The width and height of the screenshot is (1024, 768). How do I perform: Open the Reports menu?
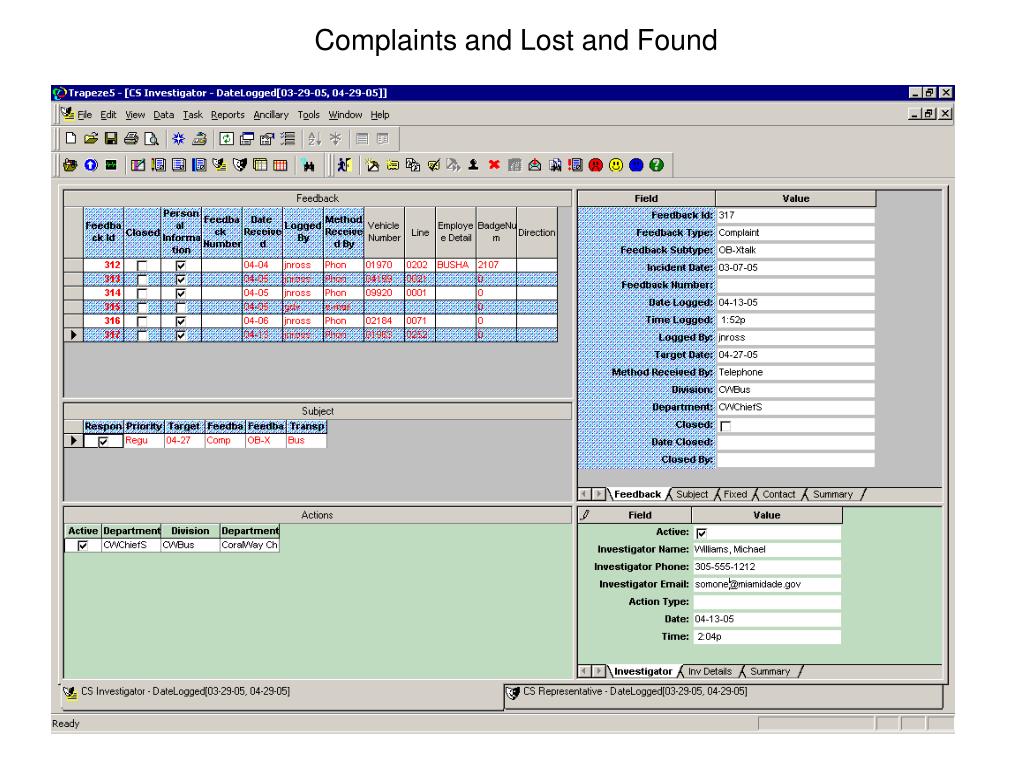pos(227,115)
